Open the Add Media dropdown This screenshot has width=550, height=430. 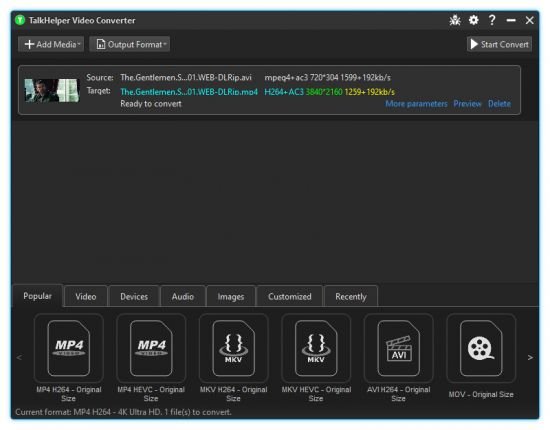(x=51, y=44)
